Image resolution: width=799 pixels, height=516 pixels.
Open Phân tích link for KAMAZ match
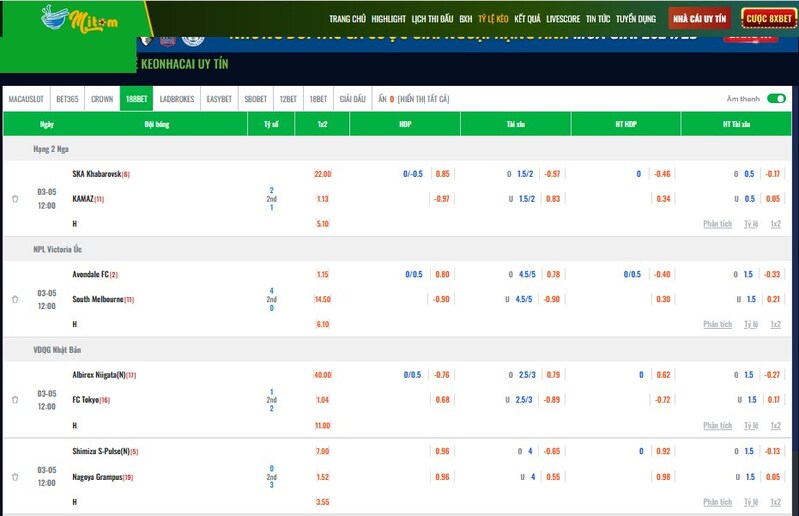(x=717, y=224)
